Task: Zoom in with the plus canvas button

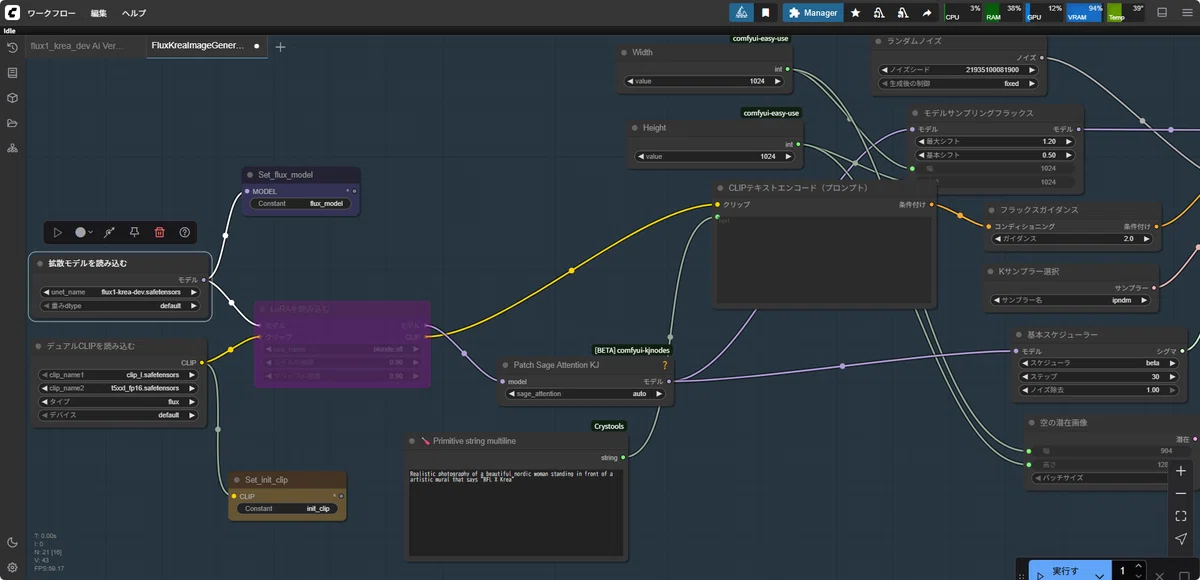Action: [x=1181, y=471]
